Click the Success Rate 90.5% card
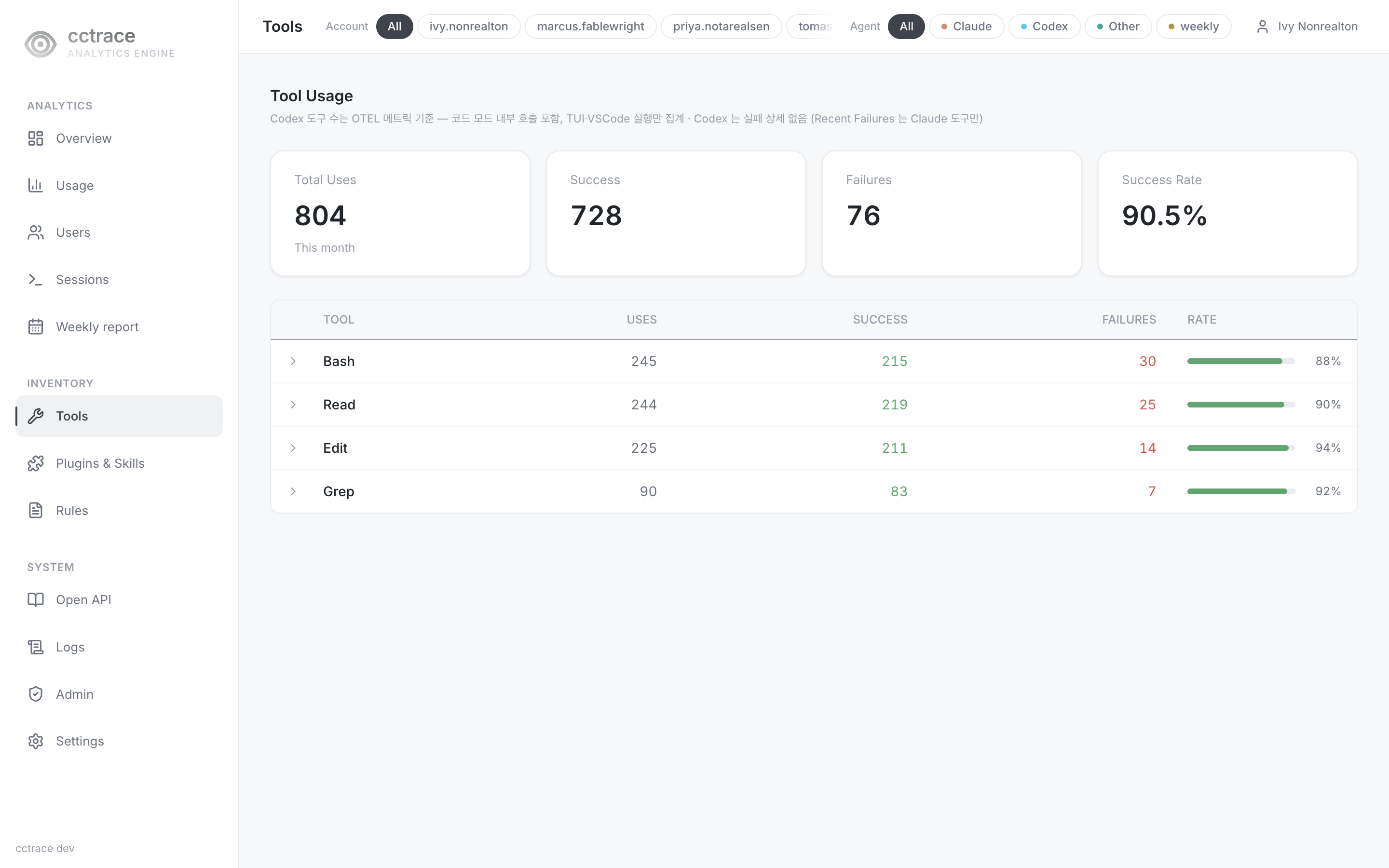 coord(1227,214)
